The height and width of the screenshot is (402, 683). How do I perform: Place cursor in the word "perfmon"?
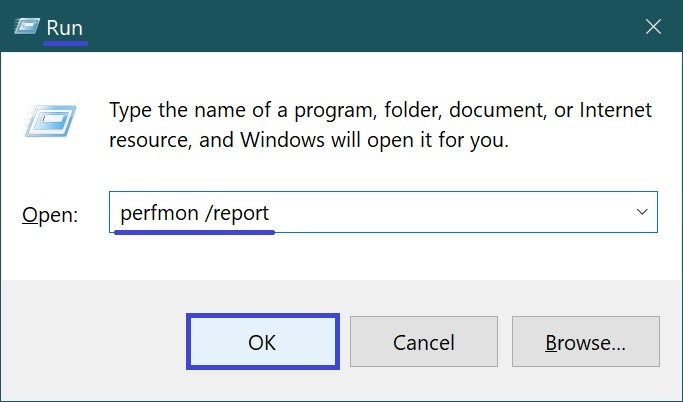(159, 213)
